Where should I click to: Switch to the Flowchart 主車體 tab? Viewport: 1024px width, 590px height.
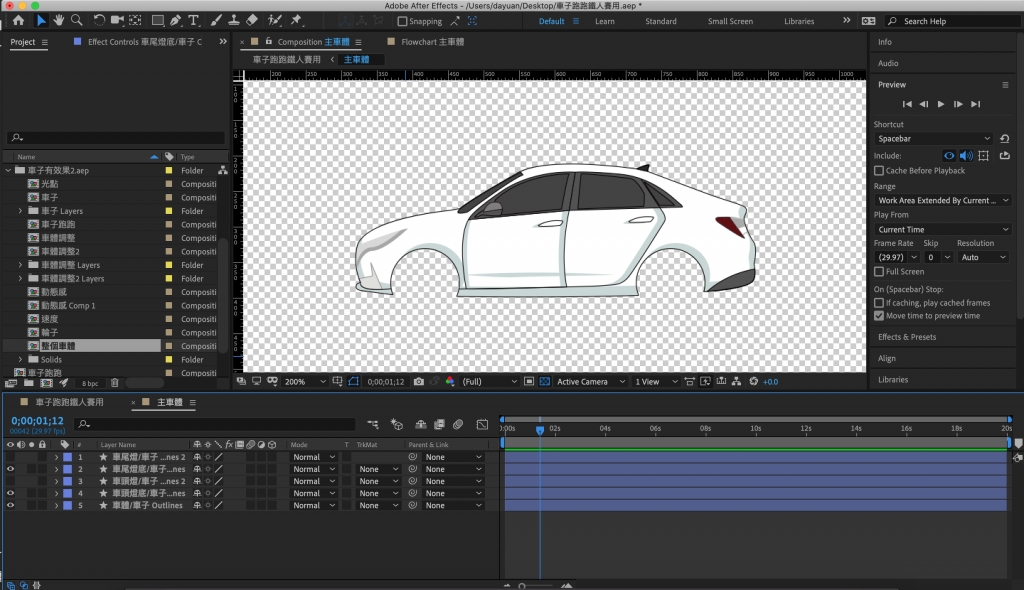432,42
